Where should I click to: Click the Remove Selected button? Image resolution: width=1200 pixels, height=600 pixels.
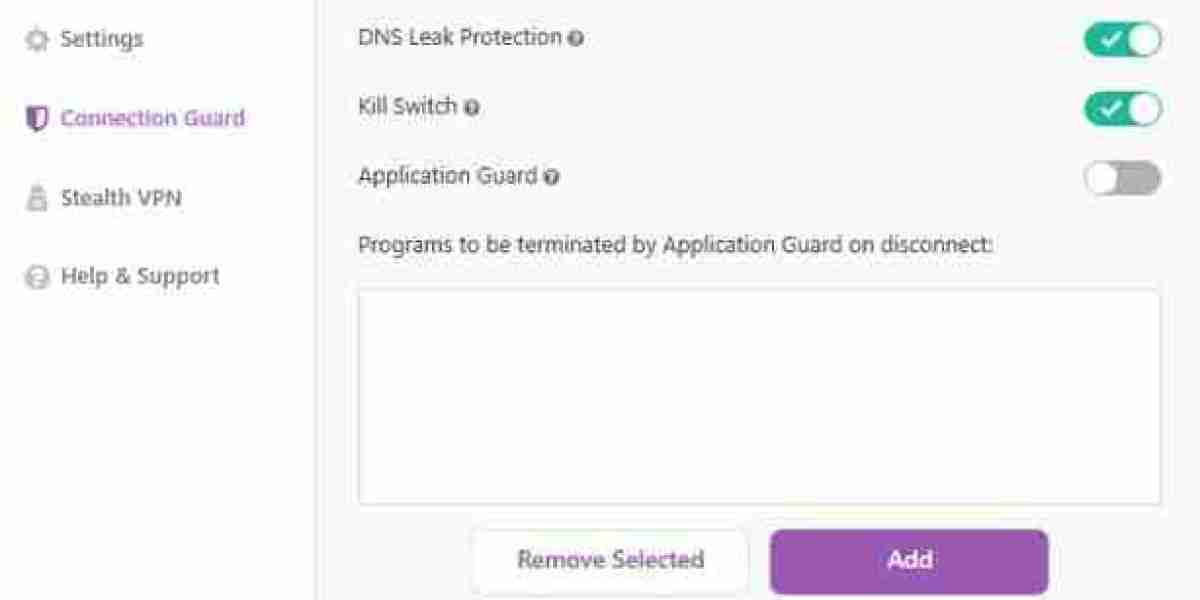click(610, 560)
